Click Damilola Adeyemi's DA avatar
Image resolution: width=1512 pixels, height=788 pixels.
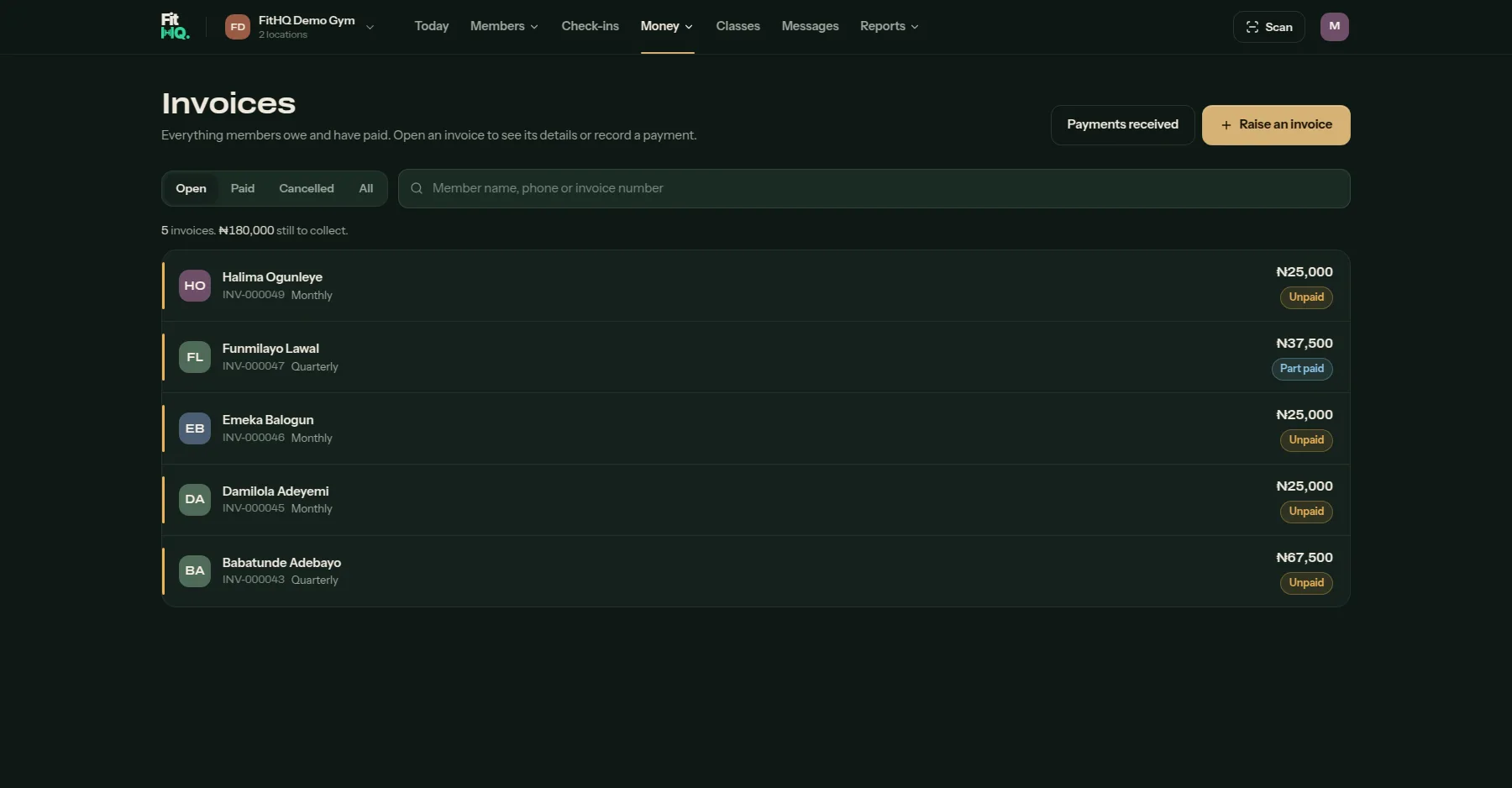(x=195, y=499)
